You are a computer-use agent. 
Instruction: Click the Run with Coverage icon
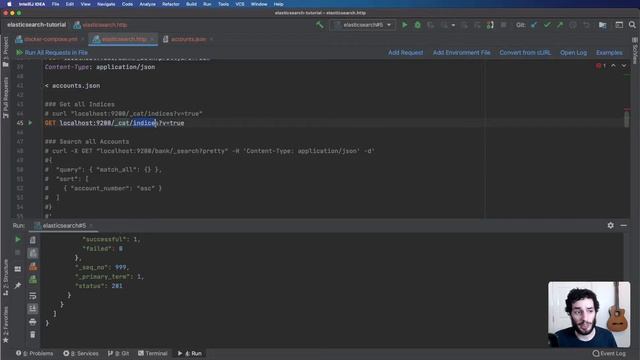coord(430,25)
